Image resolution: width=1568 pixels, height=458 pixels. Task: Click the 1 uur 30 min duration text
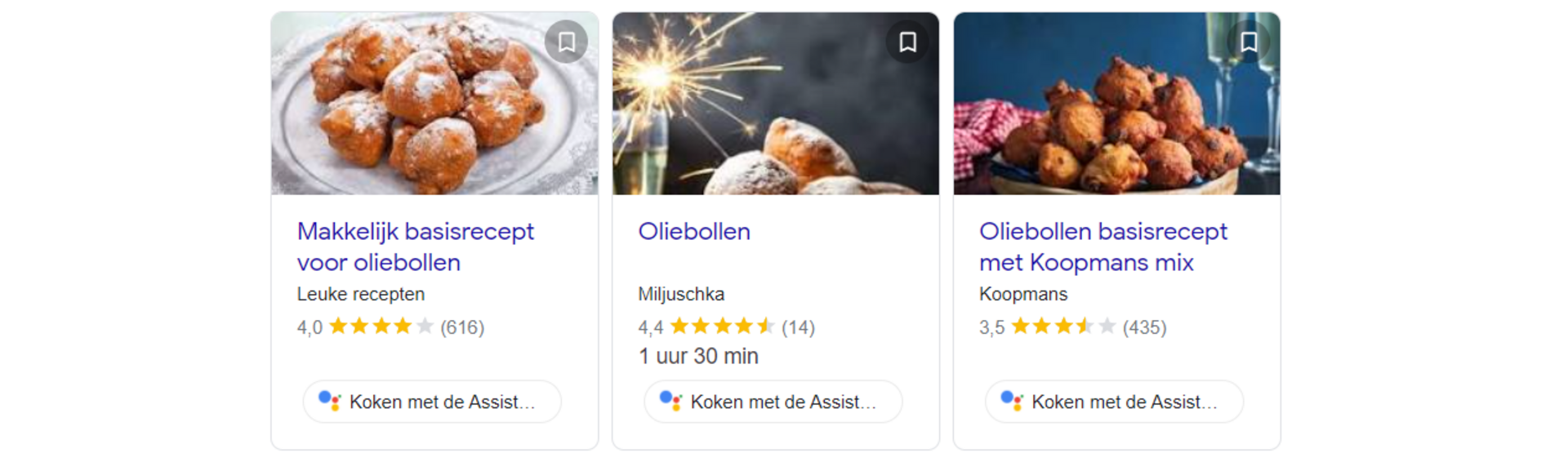tap(698, 356)
